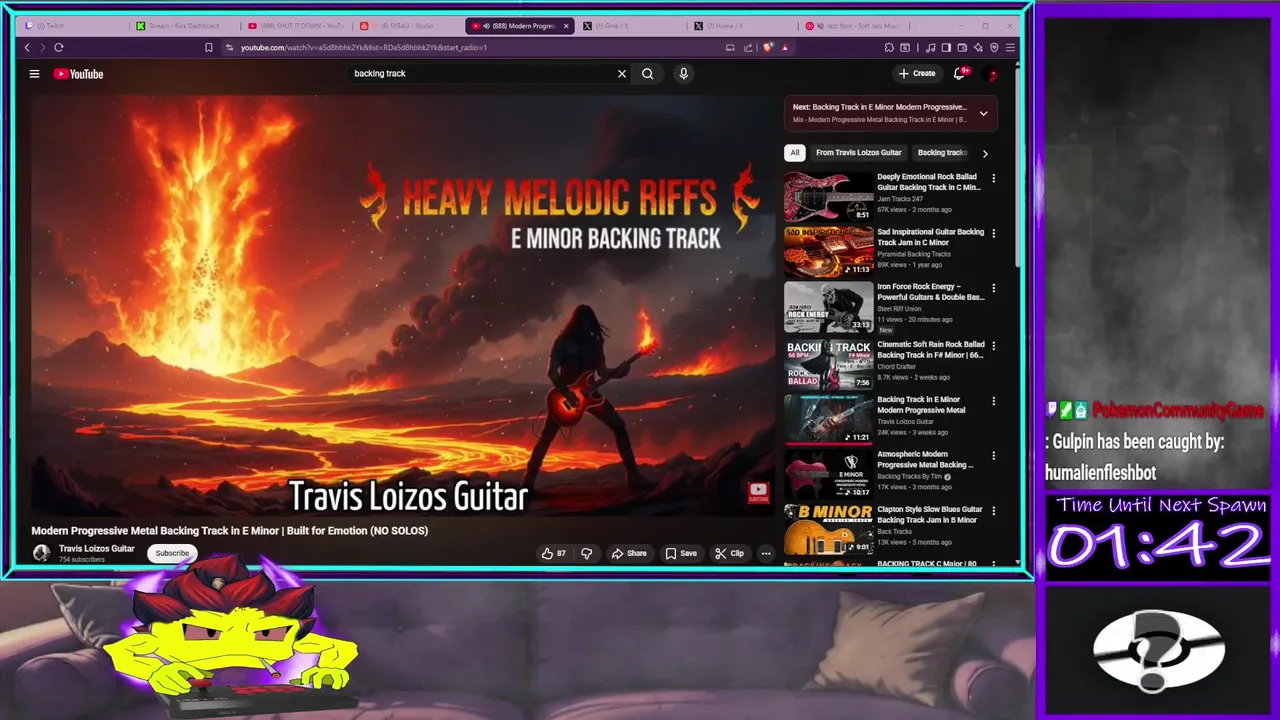Open Deeply Emotional Rock Ballad thumbnail
Screen dimensions: 1280x720
pyautogui.click(x=829, y=196)
